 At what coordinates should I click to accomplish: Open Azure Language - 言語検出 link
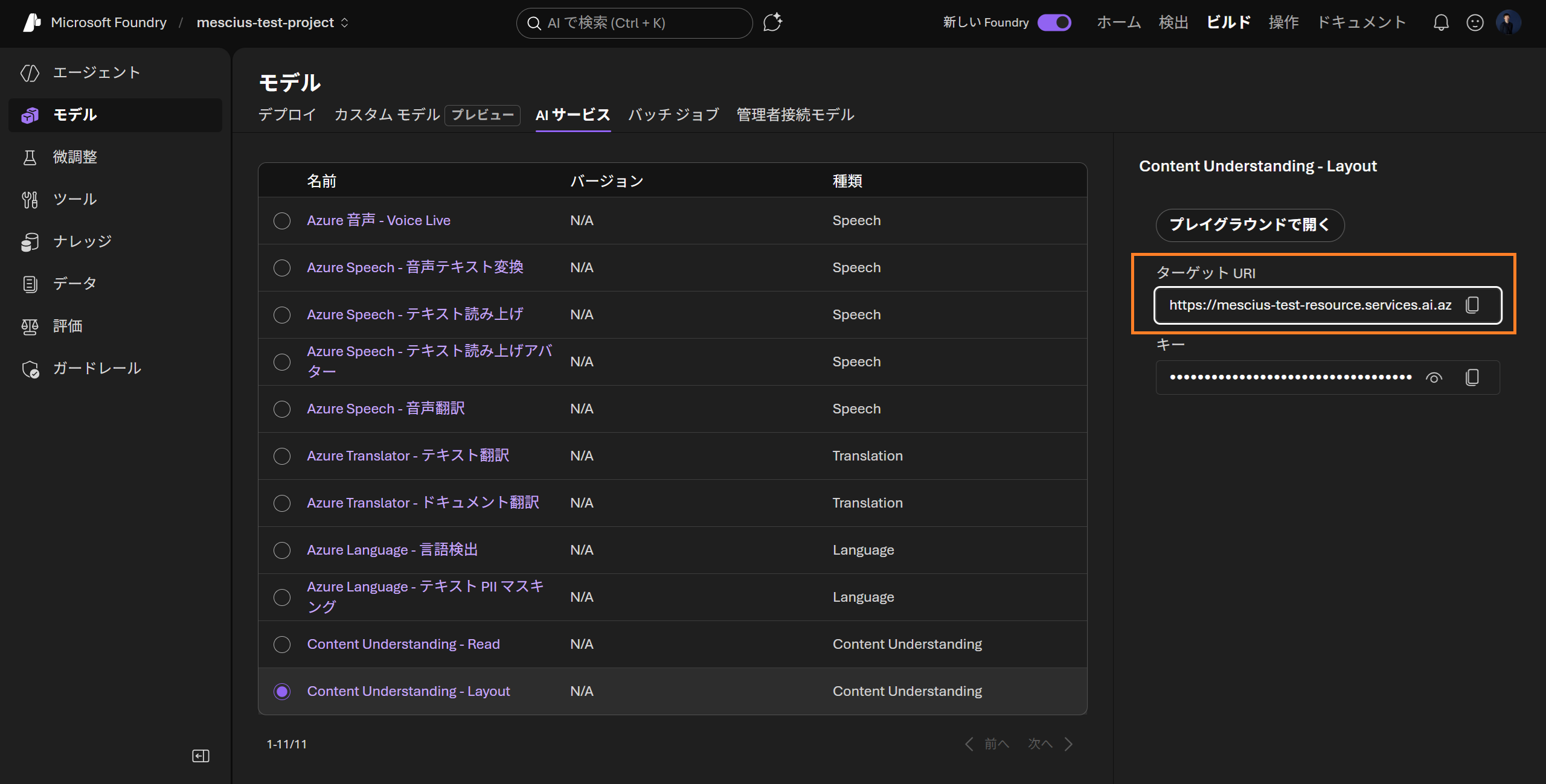393,550
